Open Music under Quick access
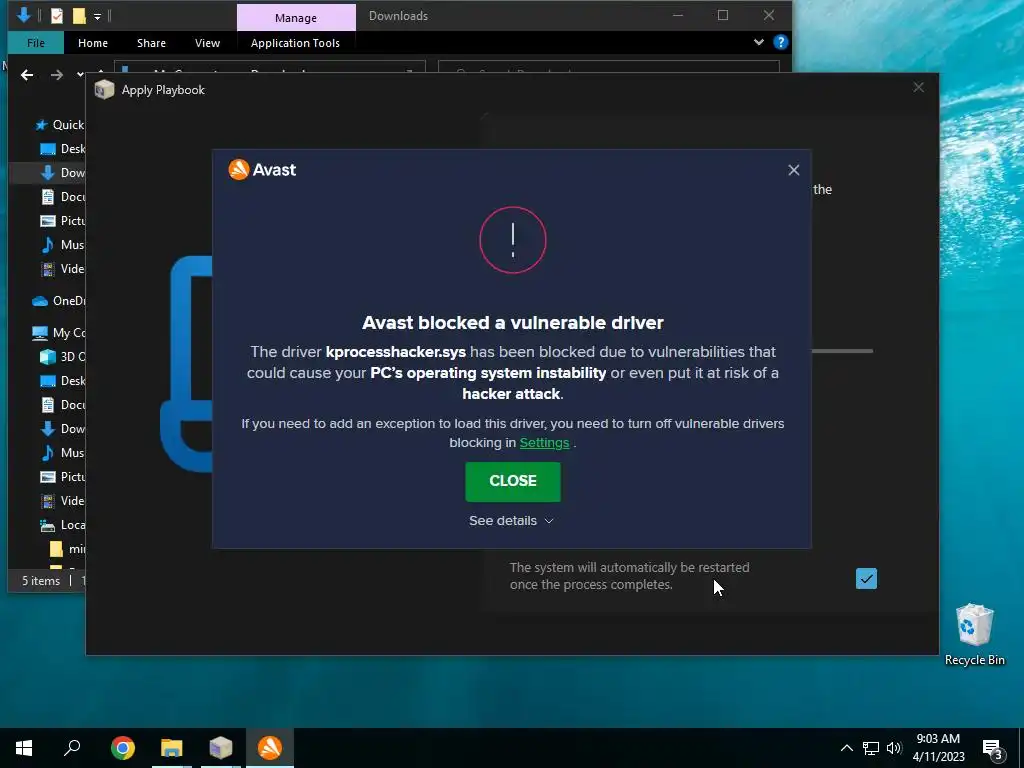The image size is (1024, 768). [x=62, y=245]
